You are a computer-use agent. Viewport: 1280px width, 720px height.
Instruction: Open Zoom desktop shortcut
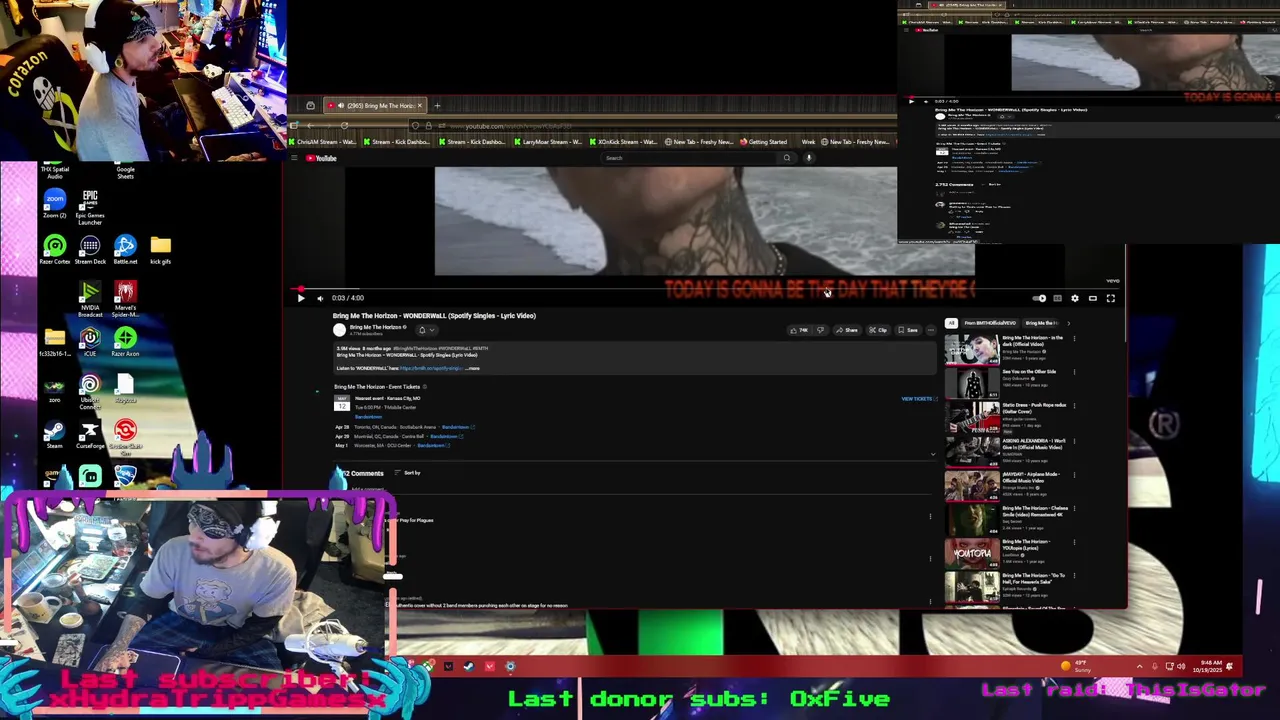click(55, 204)
